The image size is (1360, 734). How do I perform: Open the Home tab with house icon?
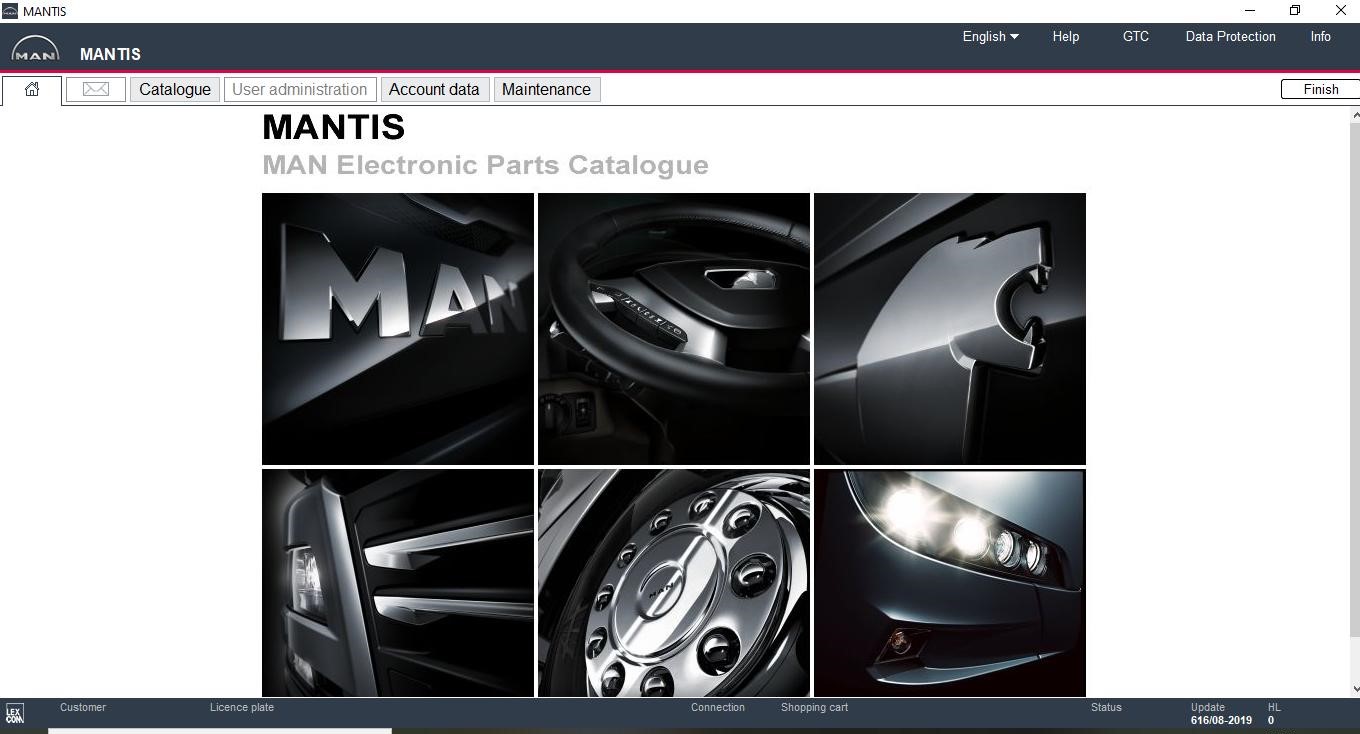tap(32, 90)
